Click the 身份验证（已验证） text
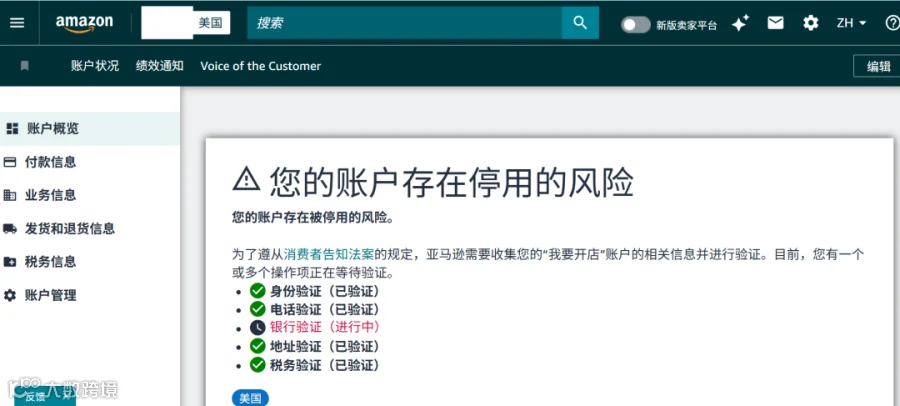The width and height of the screenshot is (900, 406). click(325, 291)
